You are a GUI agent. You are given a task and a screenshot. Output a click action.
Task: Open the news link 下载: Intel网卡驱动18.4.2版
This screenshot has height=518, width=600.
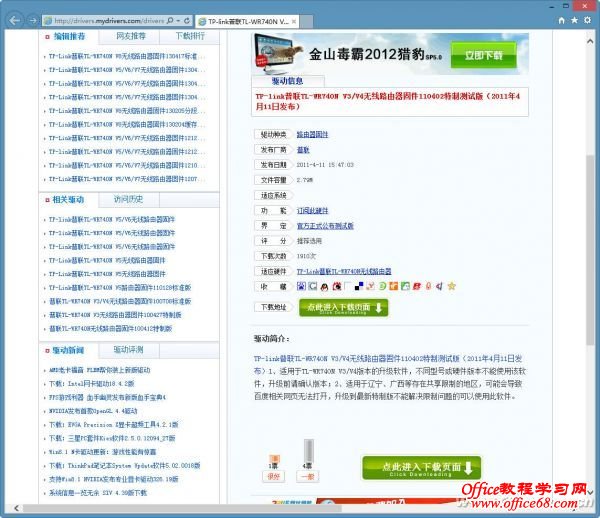click(x=91, y=384)
